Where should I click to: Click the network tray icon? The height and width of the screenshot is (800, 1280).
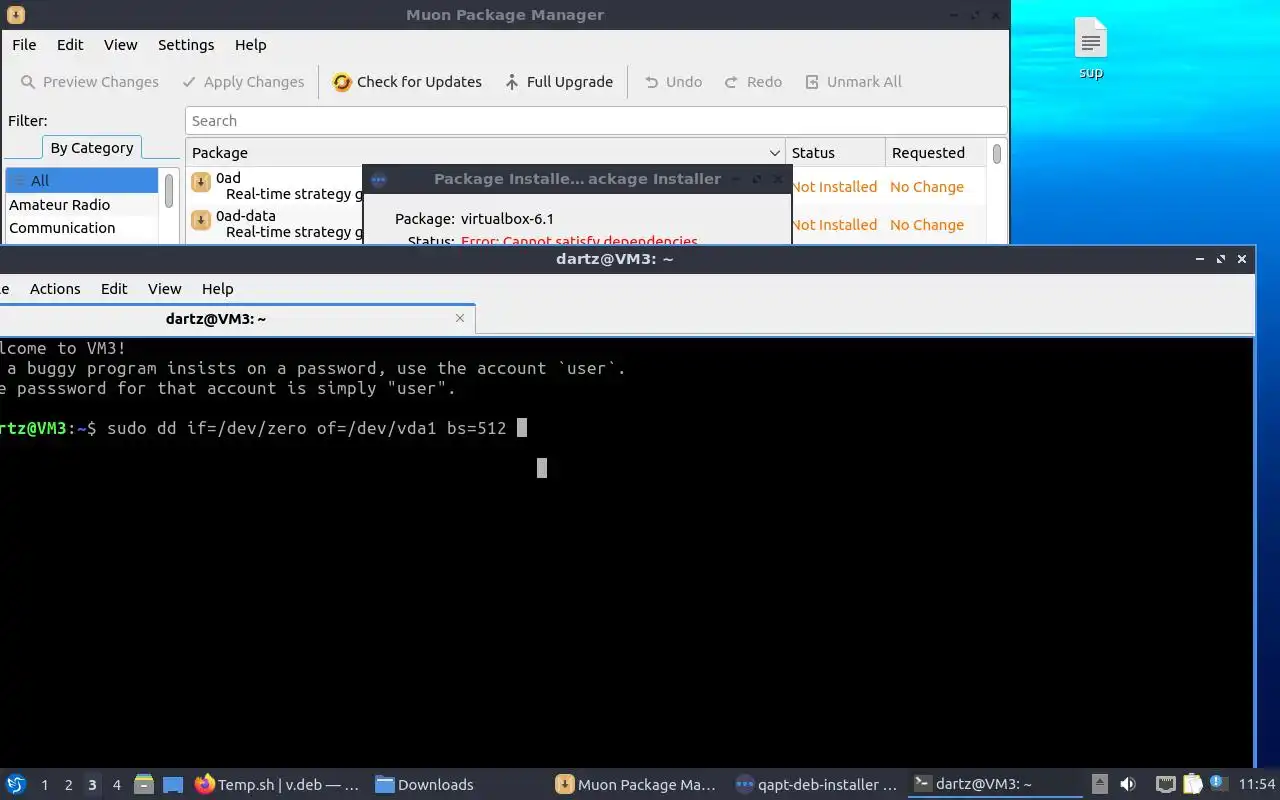pyautogui.click(x=1166, y=784)
